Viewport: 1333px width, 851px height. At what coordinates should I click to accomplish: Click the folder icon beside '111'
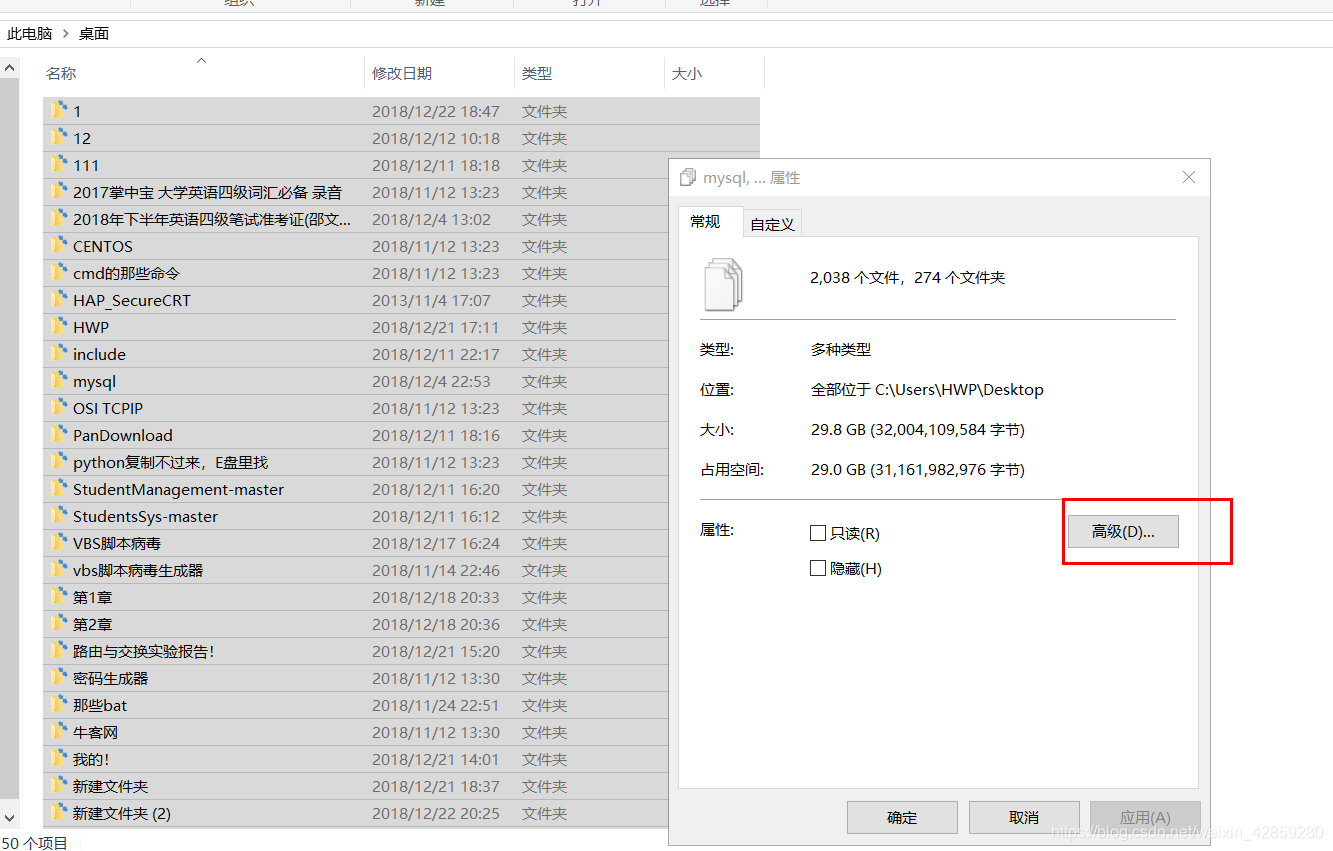(60, 165)
